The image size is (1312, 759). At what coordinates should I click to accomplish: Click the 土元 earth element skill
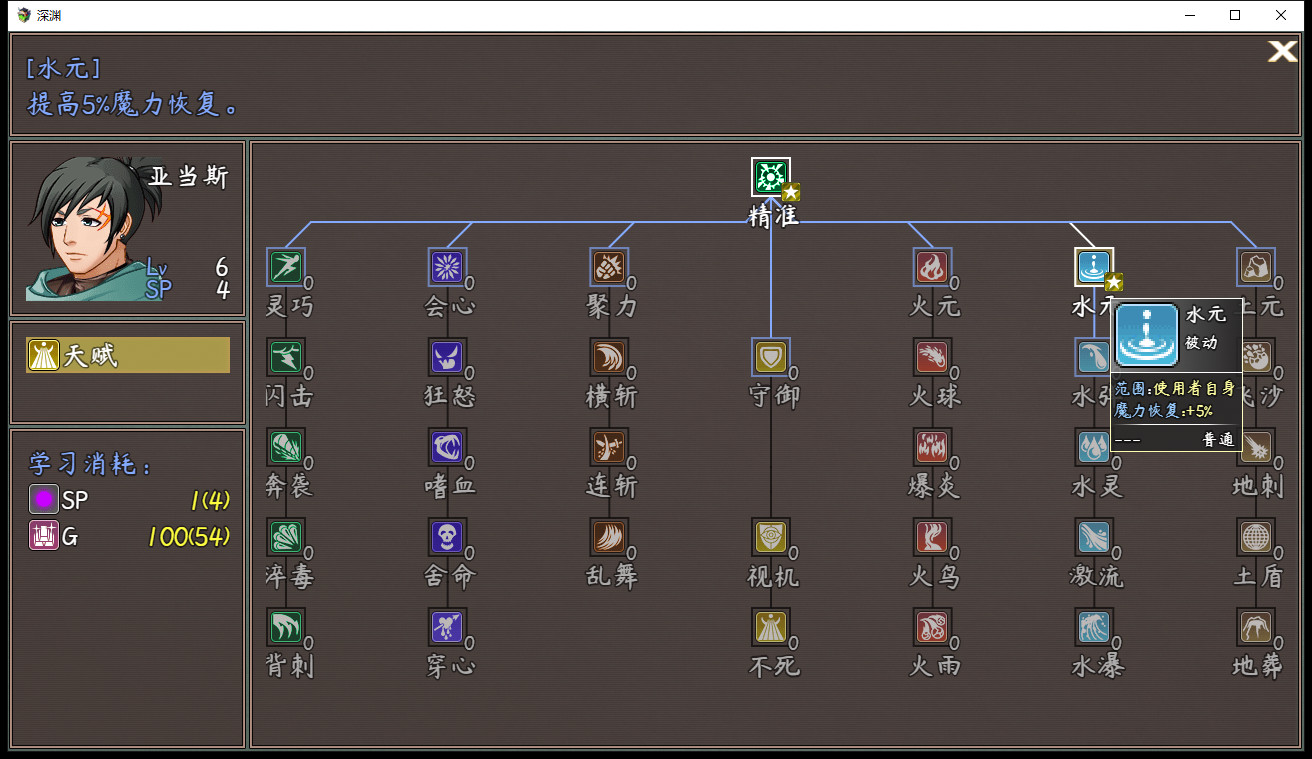coord(1256,266)
